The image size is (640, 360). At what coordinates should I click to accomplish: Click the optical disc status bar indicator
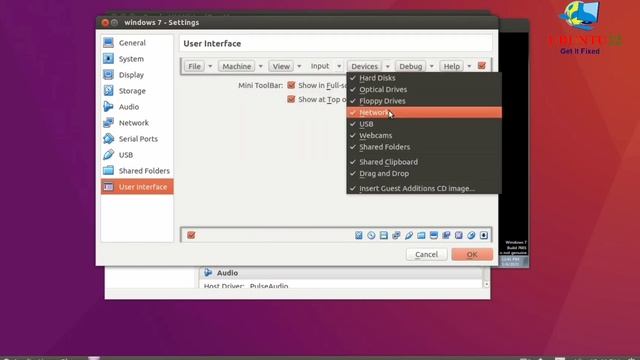coord(371,235)
